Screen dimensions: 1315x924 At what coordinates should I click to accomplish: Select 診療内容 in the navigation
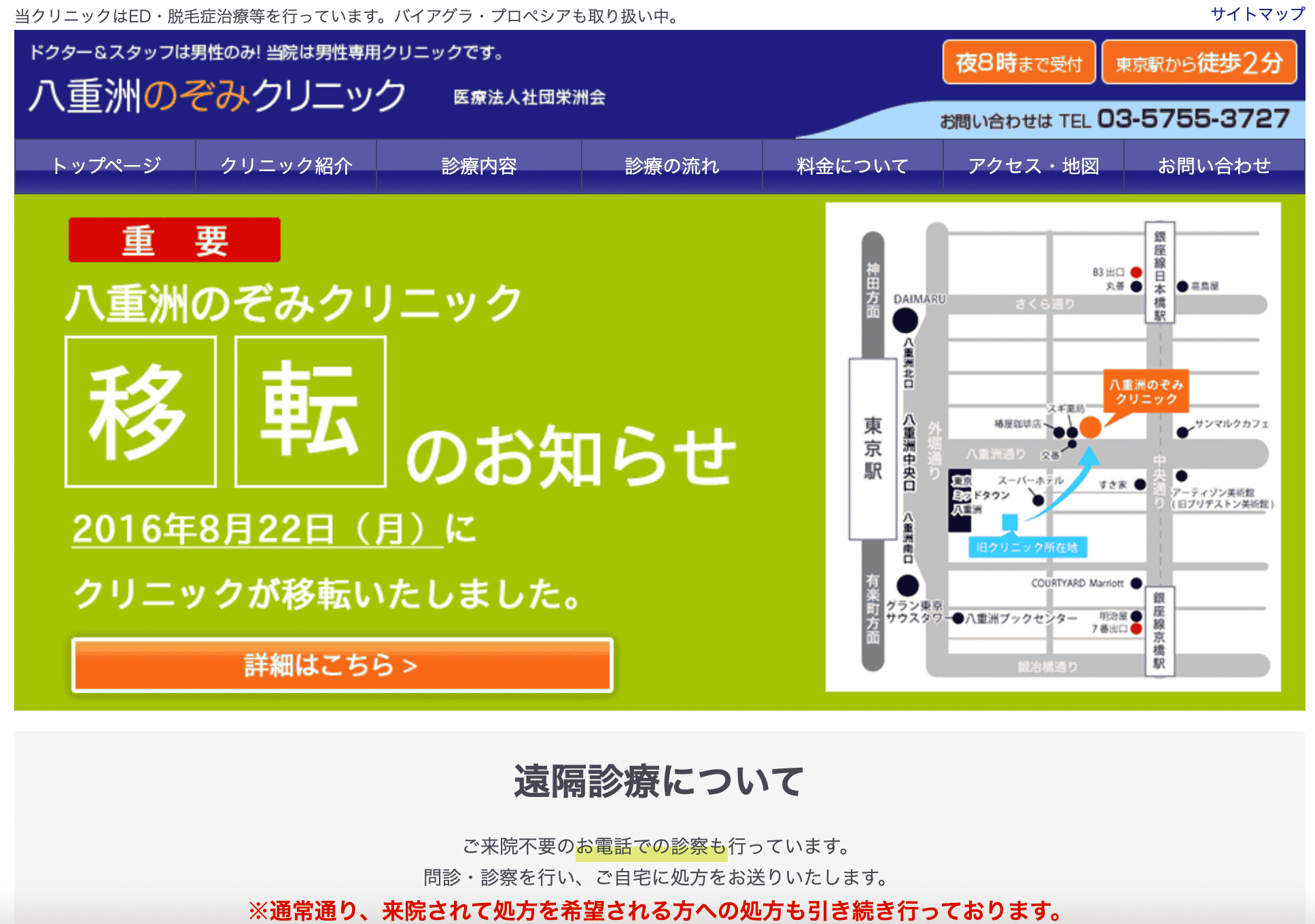(x=479, y=166)
